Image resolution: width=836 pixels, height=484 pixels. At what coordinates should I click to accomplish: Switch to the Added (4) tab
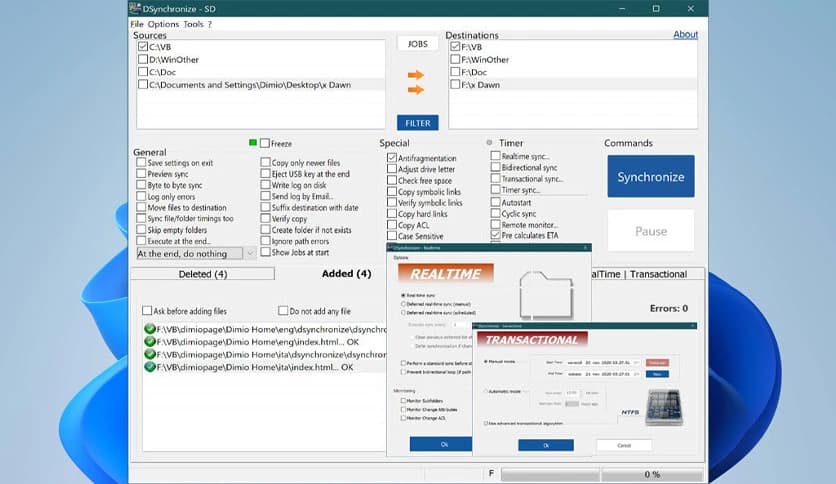coord(346,273)
